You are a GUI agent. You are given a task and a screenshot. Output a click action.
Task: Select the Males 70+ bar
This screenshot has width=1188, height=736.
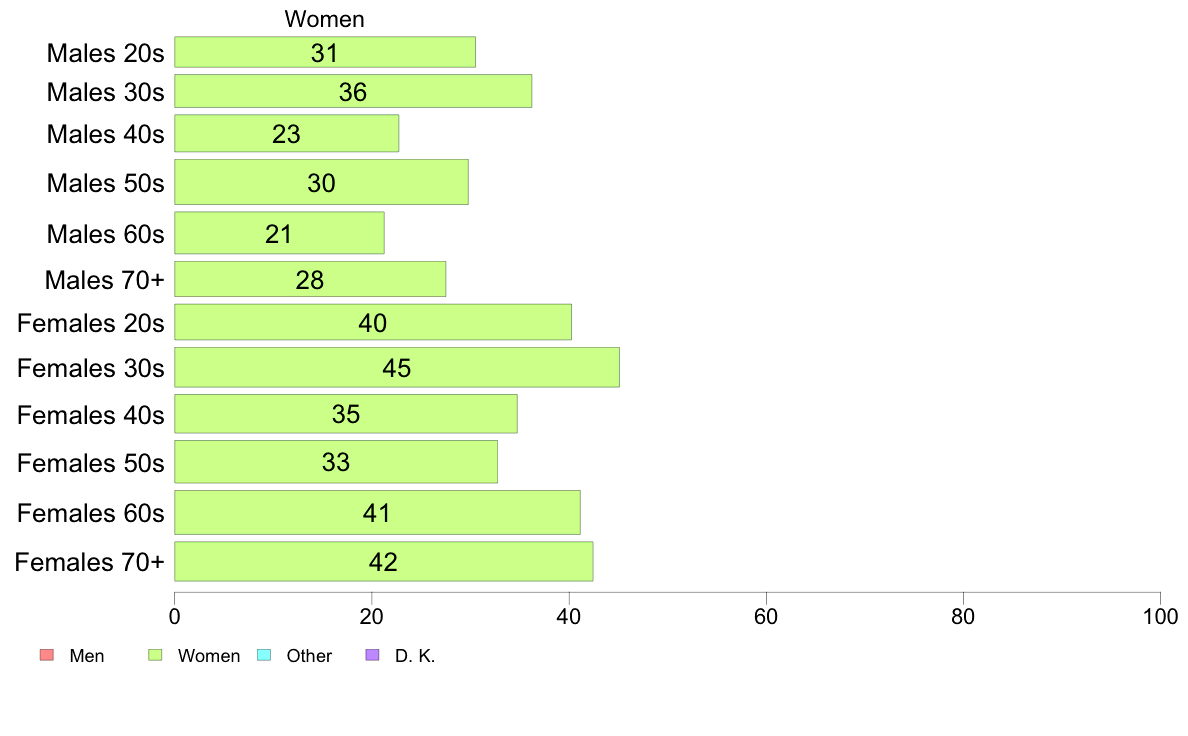[x=310, y=279]
